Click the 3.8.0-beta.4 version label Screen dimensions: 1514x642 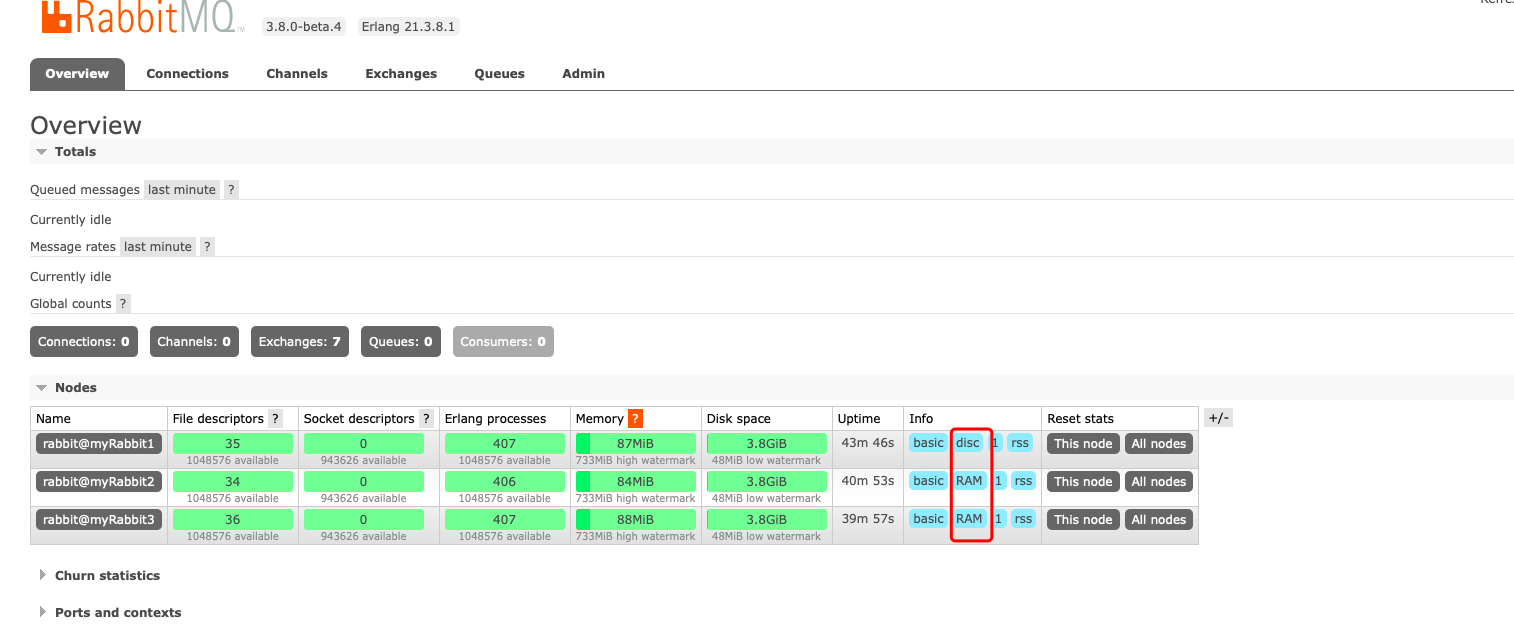[x=303, y=27]
